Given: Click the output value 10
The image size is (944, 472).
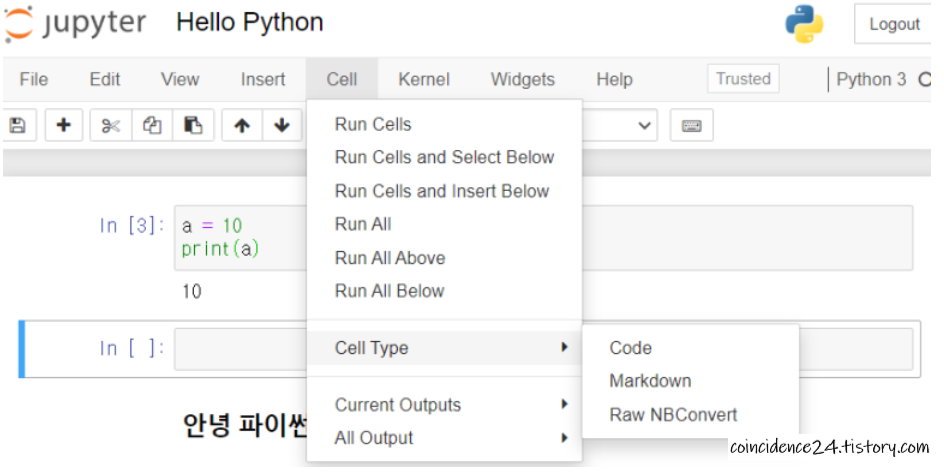Looking at the screenshot, I should [192, 293].
